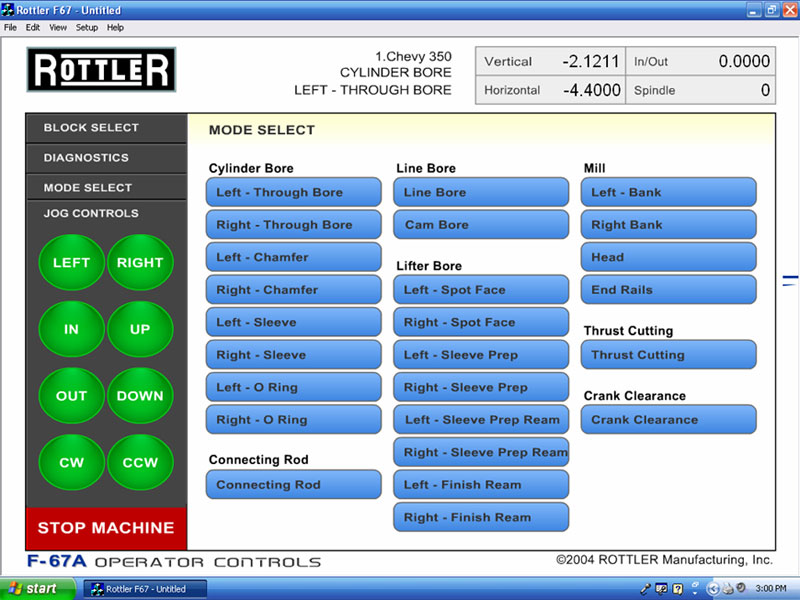Select the Thrust Cutting mode
Image resolution: width=800 pixels, height=600 pixels.
pos(668,355)
